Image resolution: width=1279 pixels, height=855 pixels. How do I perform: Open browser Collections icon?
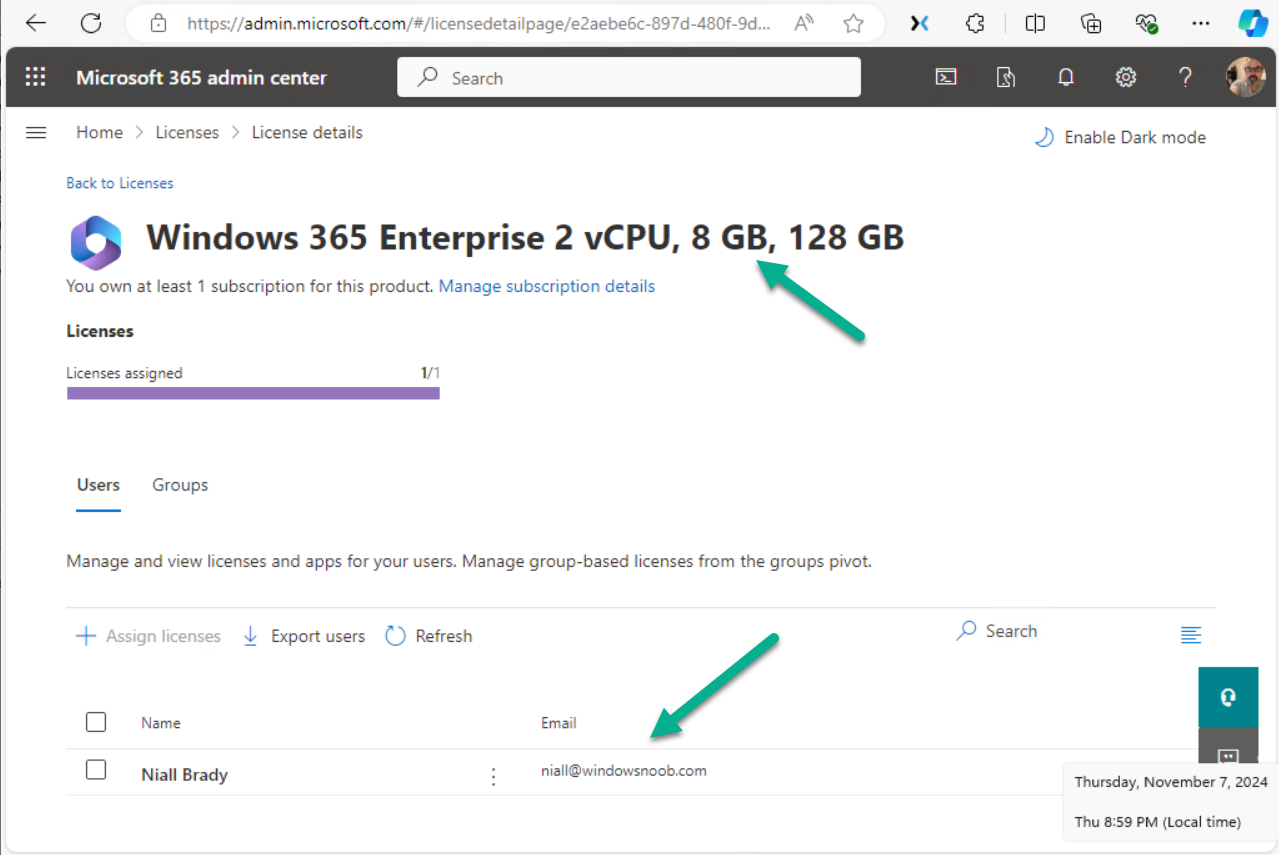pyautogui.click(x=1091, y=23)
